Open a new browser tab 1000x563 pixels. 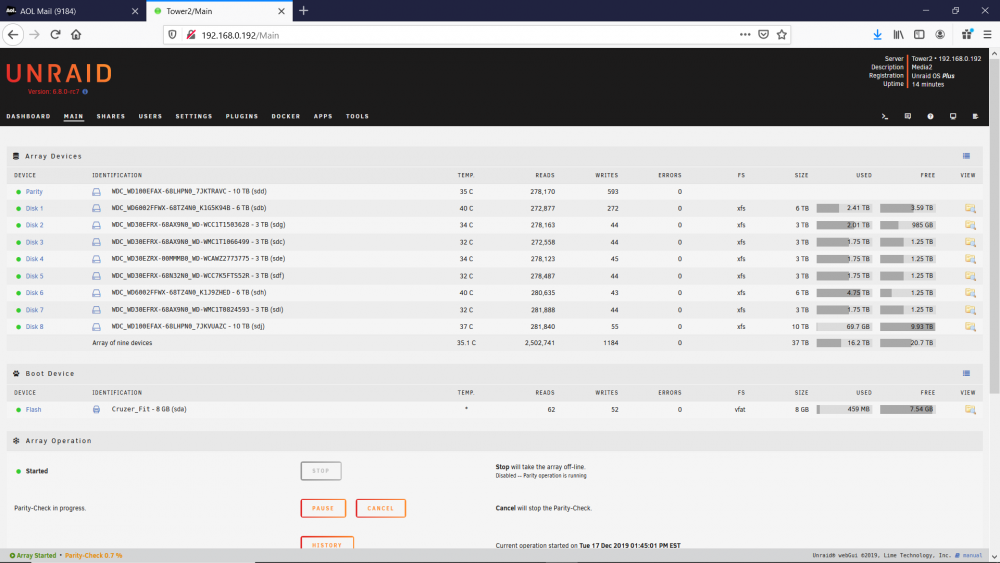click(304, 11)
